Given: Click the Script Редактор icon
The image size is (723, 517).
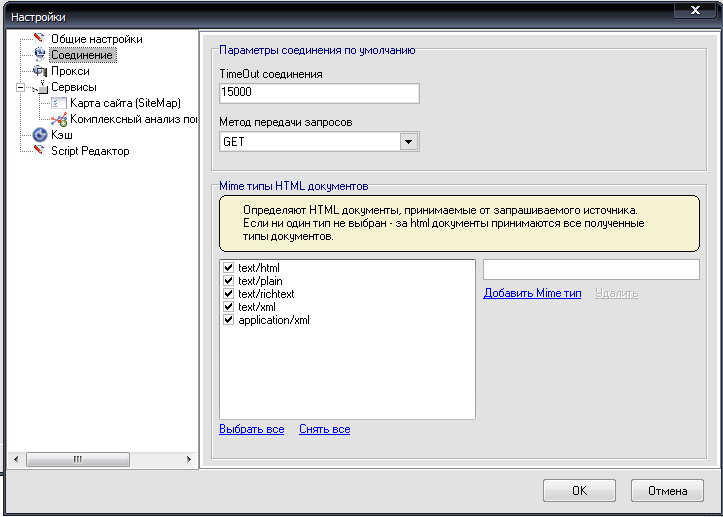Looking at the screenshot, I should click(40, 151).
